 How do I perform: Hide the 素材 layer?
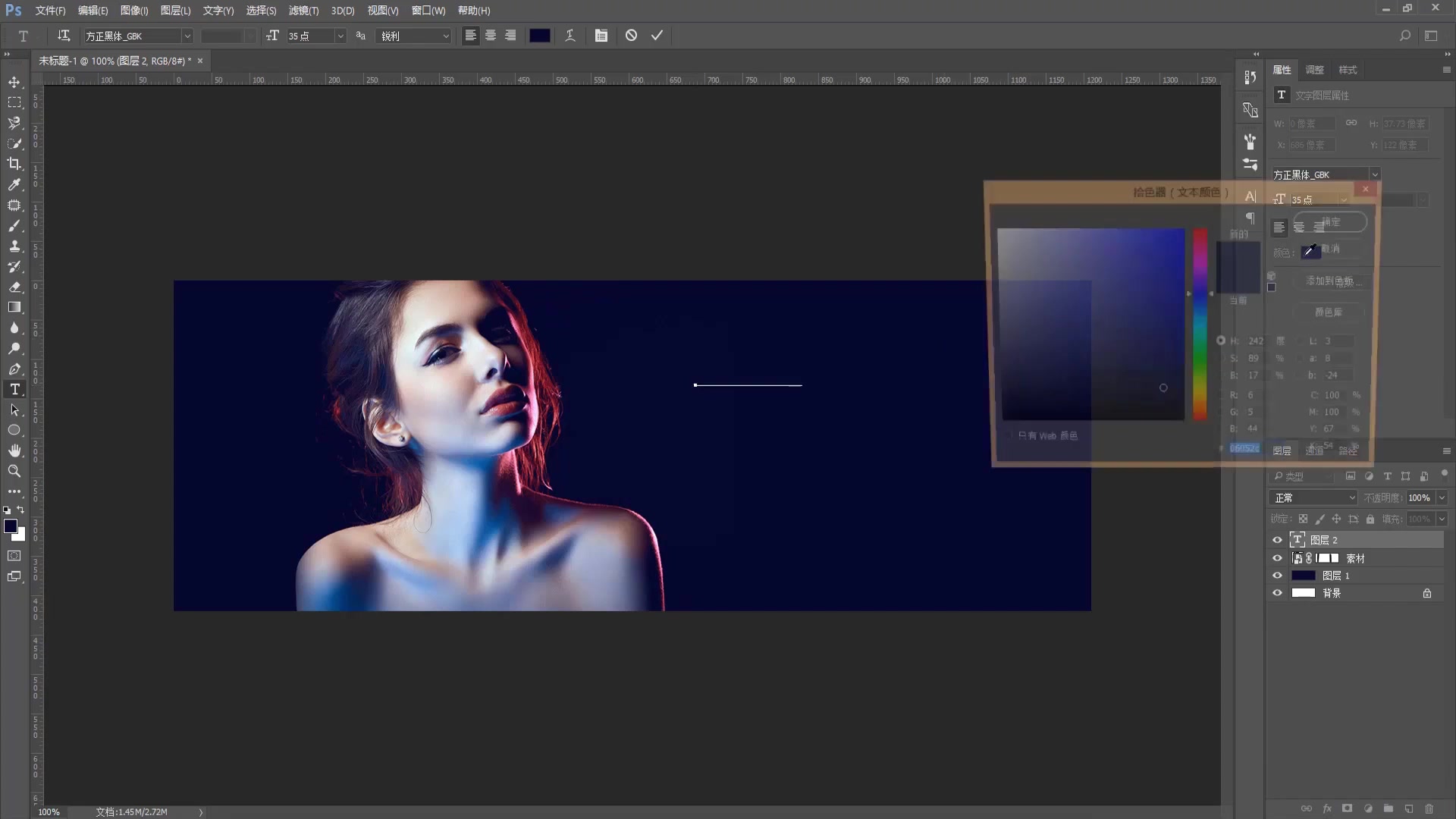(x=1277, y=558)
